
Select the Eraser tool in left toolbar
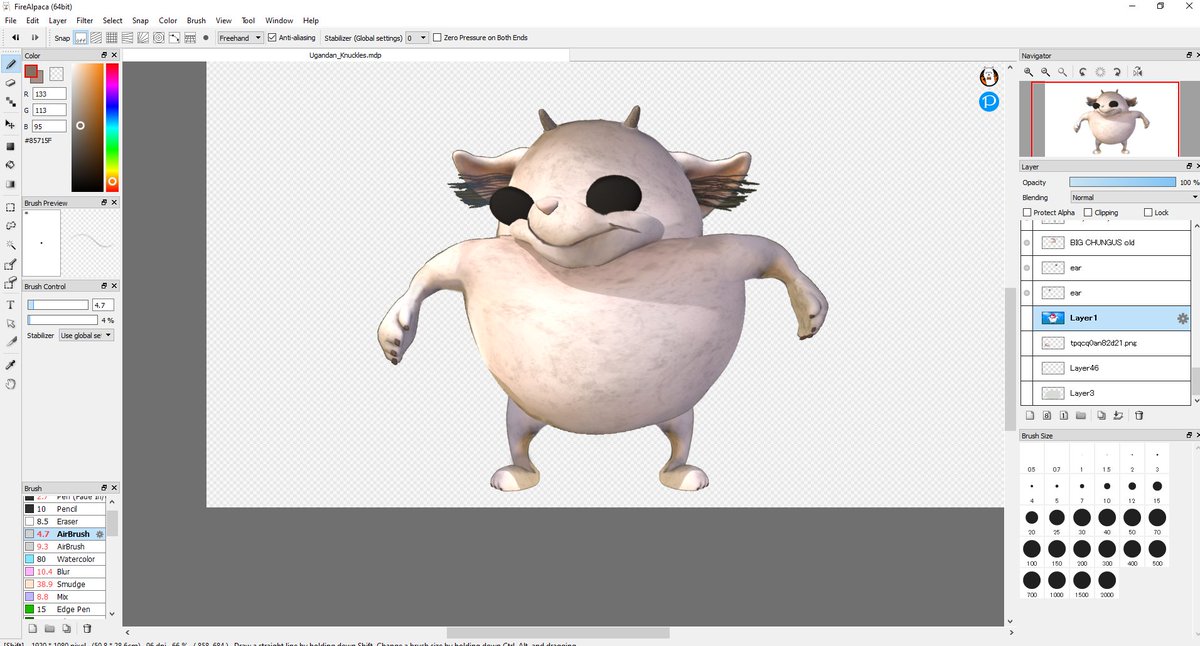pyautogui.click(x=10, y=83)
